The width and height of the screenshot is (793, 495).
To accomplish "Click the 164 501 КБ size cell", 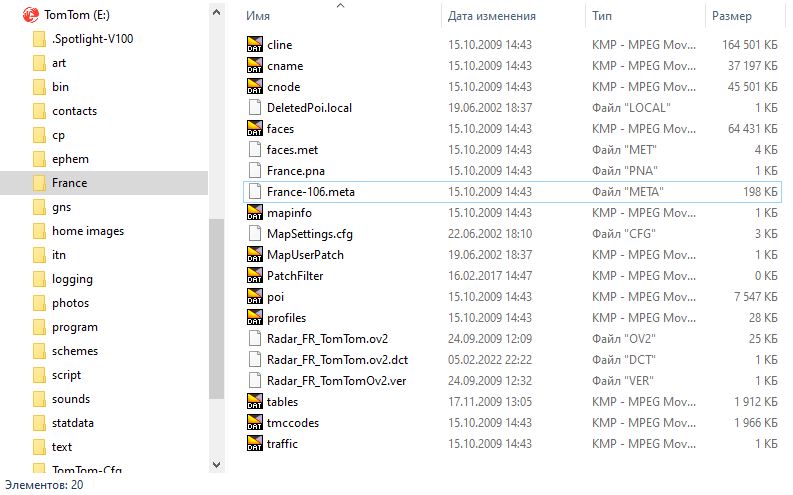I will click(750, 44).
